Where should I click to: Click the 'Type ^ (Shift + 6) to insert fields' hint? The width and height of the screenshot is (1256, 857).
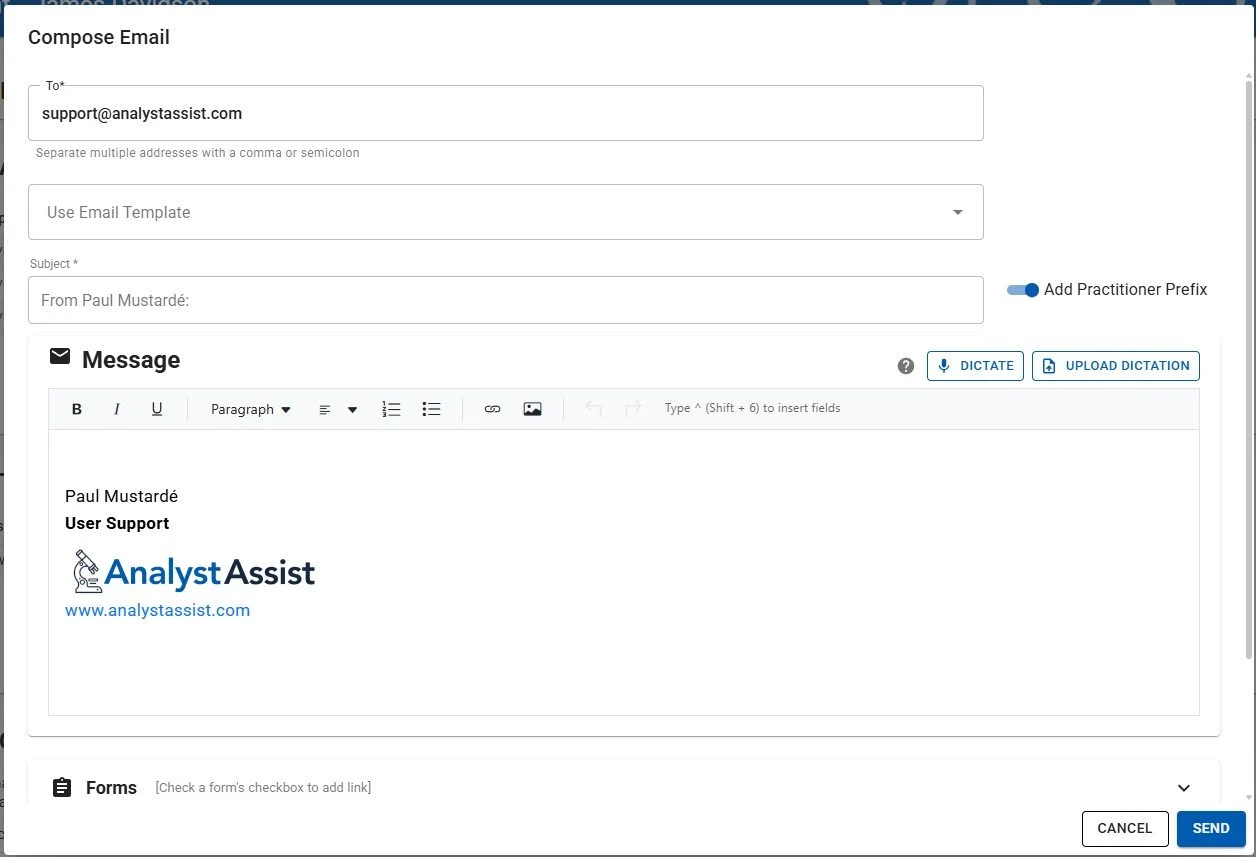click(x=752, y=408)
